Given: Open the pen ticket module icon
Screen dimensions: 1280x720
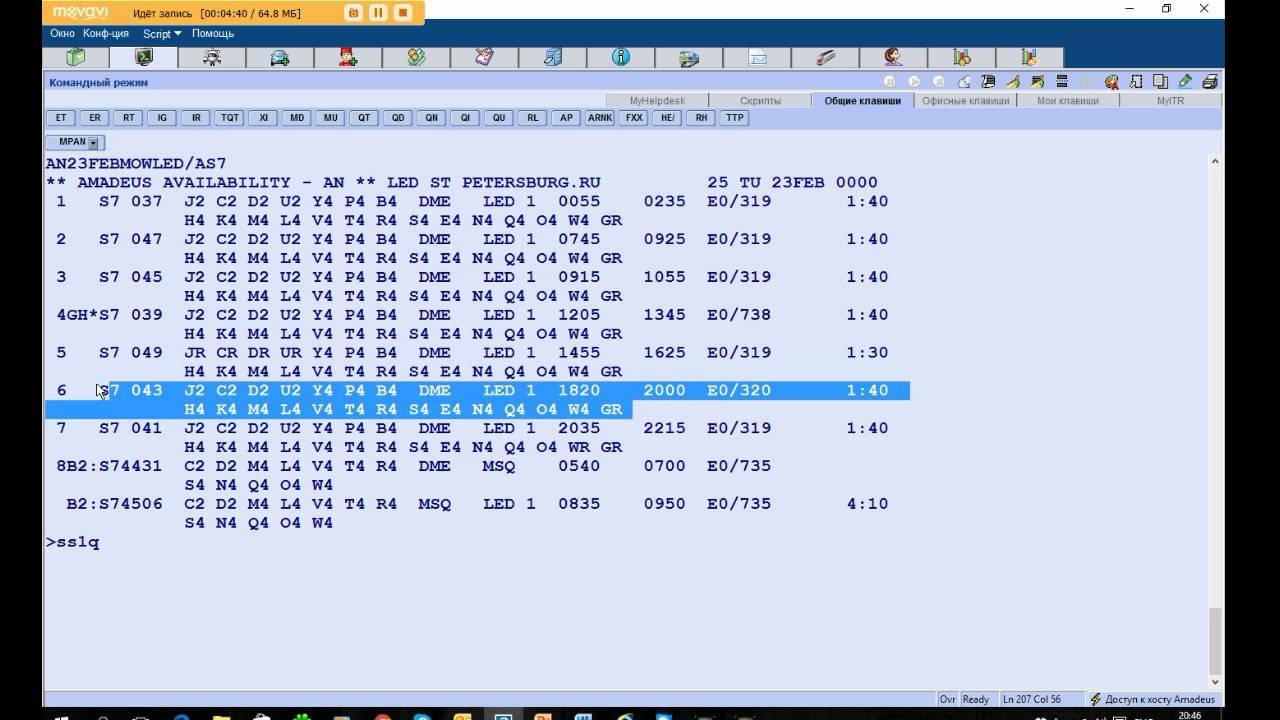Looking at the screenshot, I should (825, 58).
